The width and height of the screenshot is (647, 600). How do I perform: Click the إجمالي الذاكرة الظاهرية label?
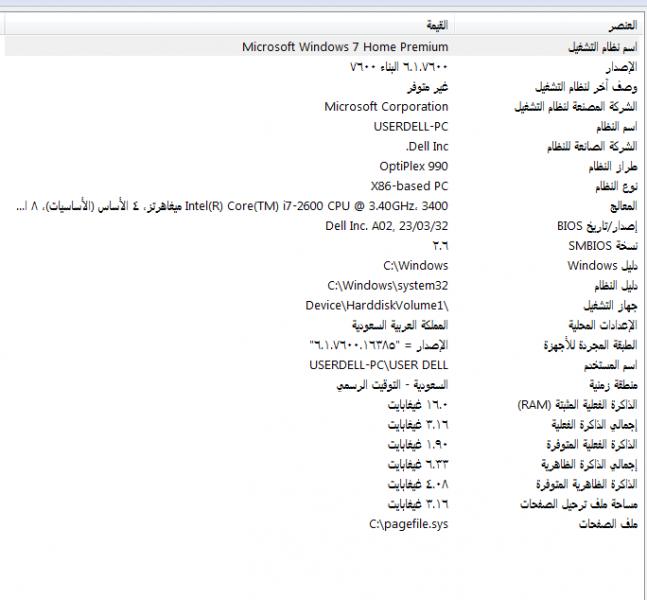pyautogui.click(x=590, y=465)
